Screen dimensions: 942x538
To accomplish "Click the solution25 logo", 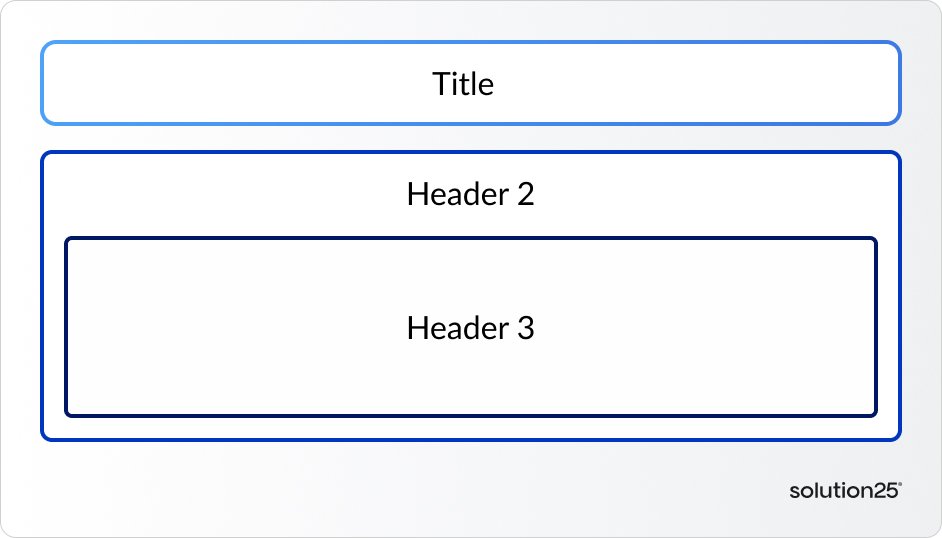I will [x=844, y=490].
